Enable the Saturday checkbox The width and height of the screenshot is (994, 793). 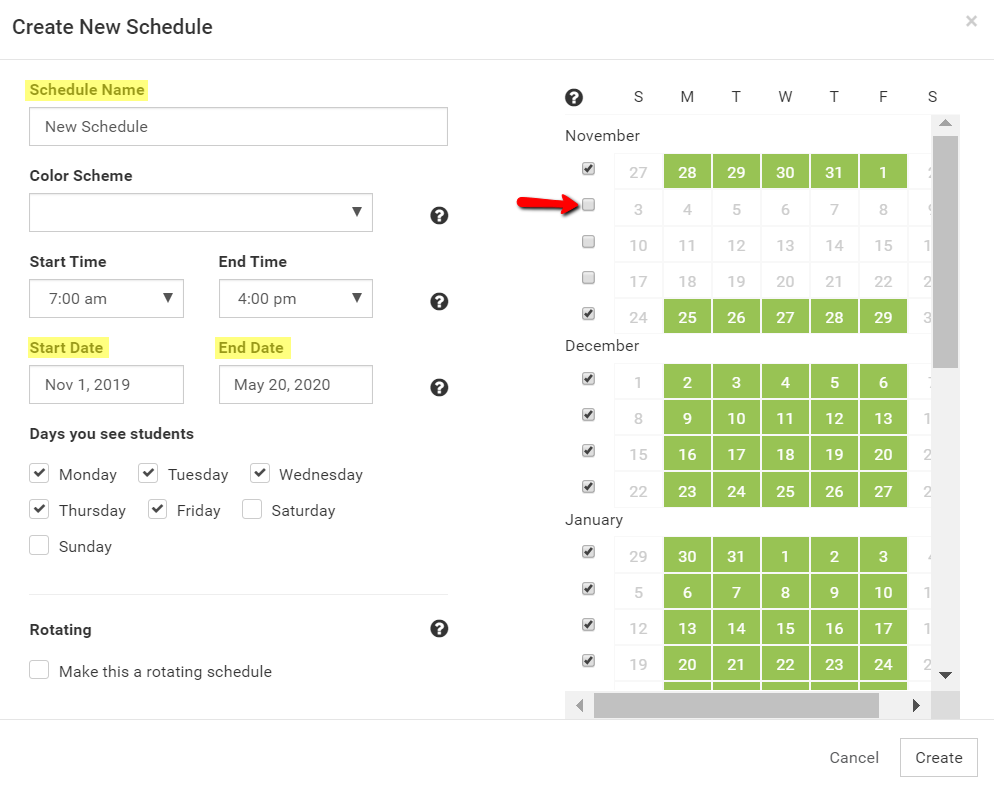[x=252, y=510]
